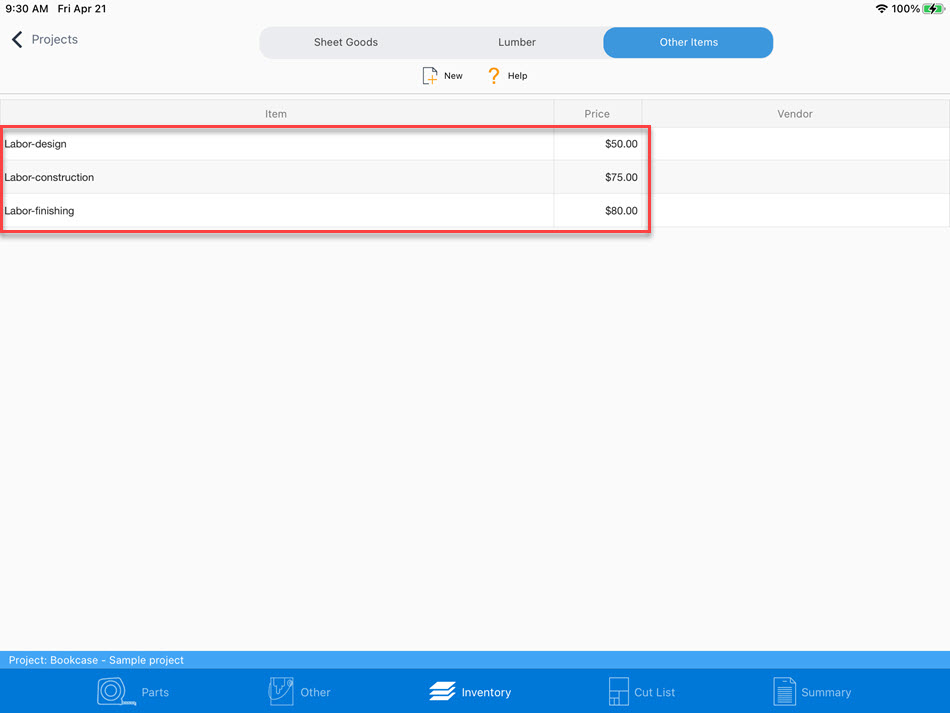Check the battery icon in status bar
The height and width of the screenshot is (713, 950).
tap(933, 9)
